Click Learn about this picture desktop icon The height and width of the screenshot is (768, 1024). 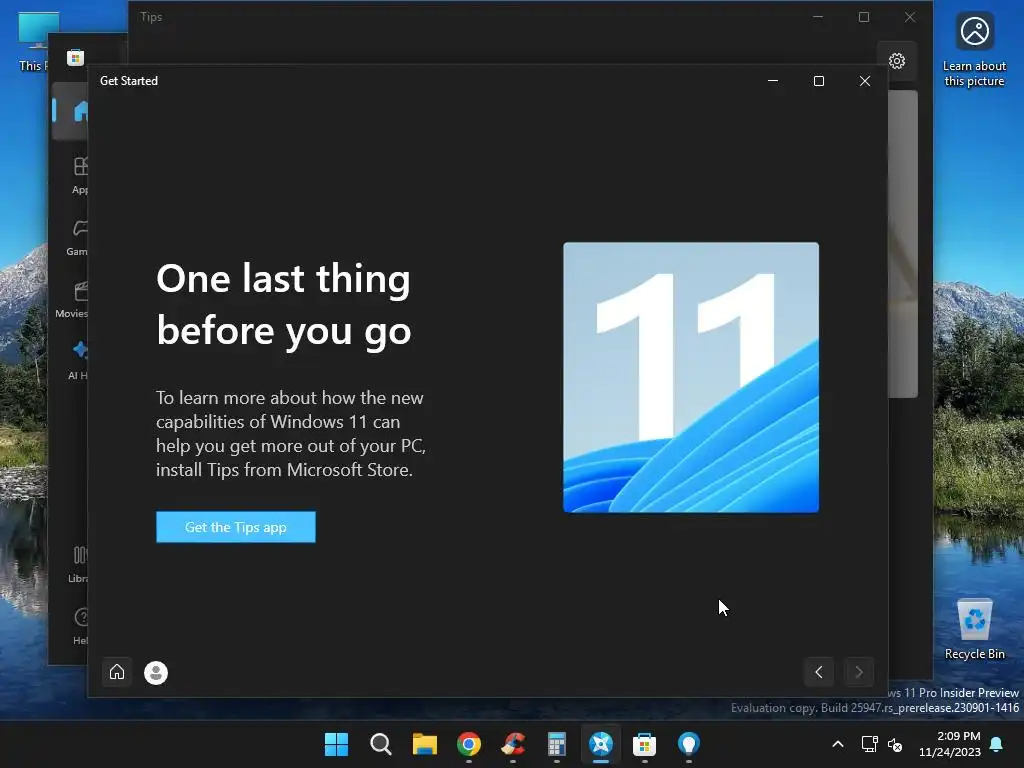pyautogui.click(x=974, y=50)
